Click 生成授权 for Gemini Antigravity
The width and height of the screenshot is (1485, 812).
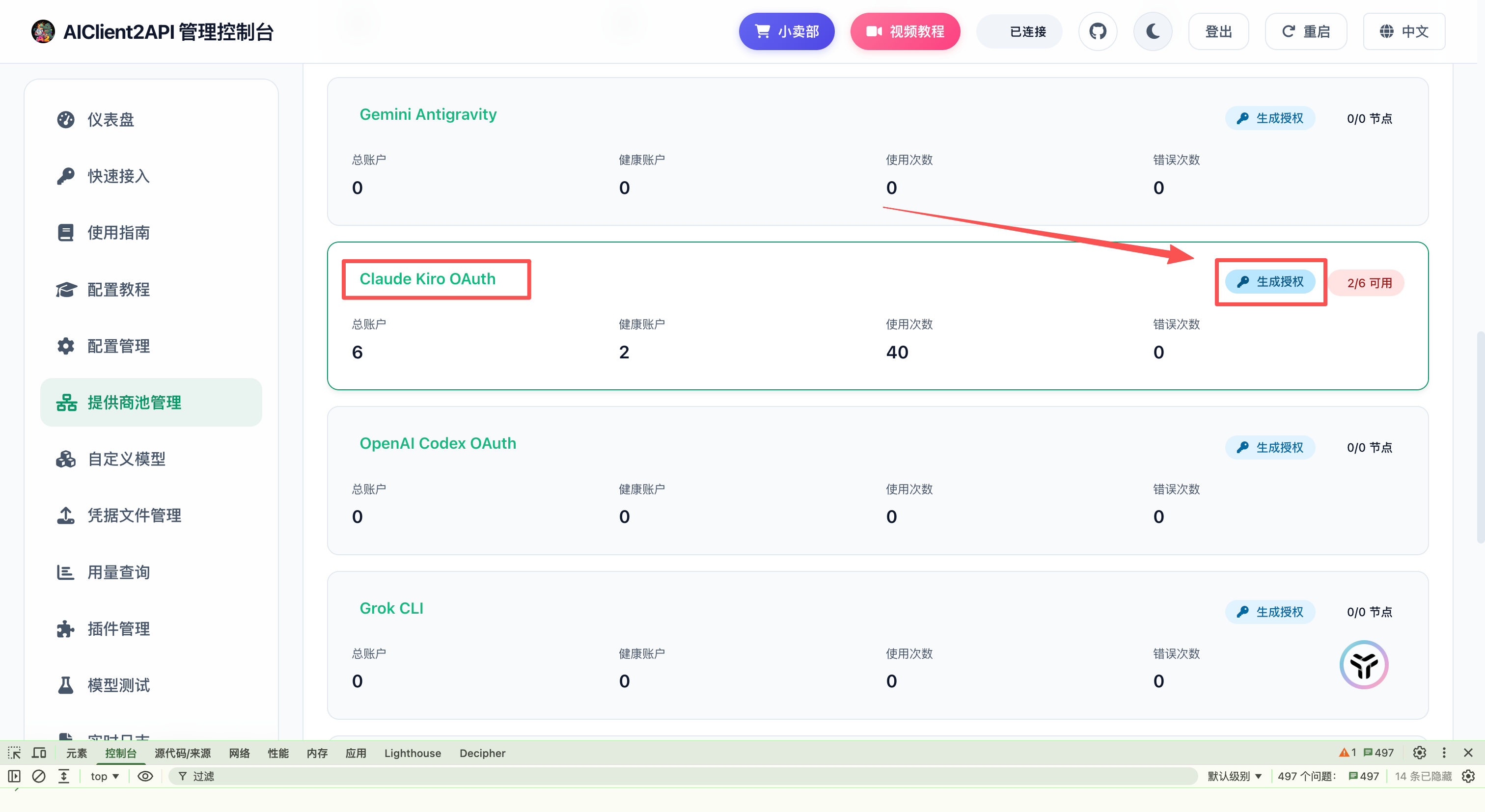click(1270, 118)
